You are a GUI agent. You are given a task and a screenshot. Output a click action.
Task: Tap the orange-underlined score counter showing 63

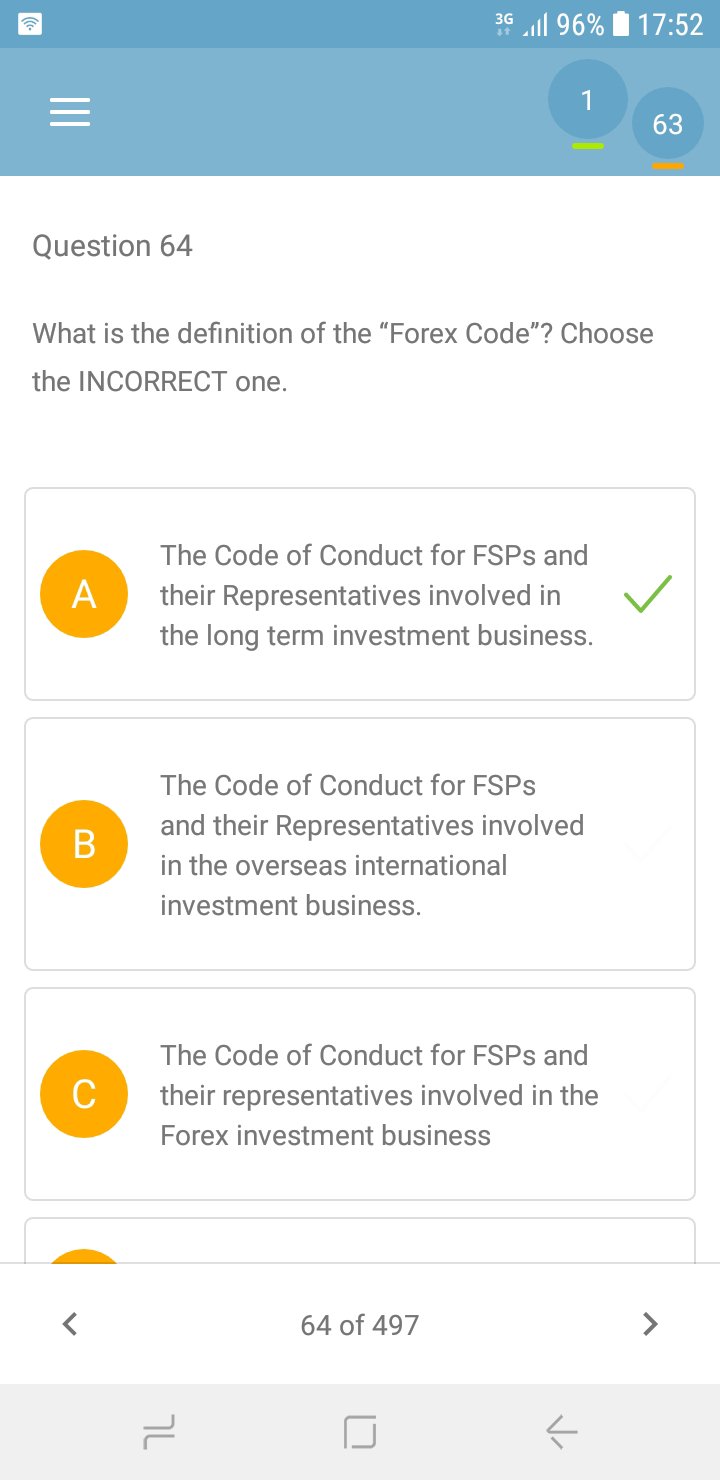(667, 124)
